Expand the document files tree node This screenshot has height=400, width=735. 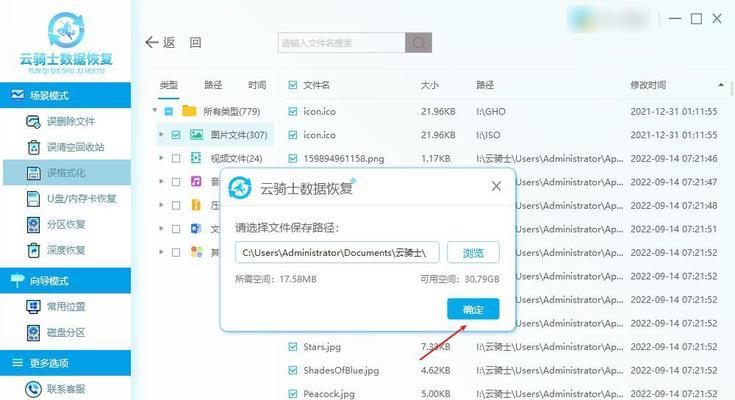[x=161, y=228]
